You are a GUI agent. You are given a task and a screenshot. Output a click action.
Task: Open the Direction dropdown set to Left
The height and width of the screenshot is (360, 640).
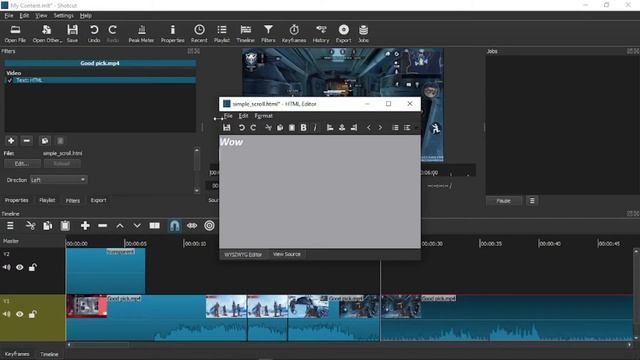point(59,180)
